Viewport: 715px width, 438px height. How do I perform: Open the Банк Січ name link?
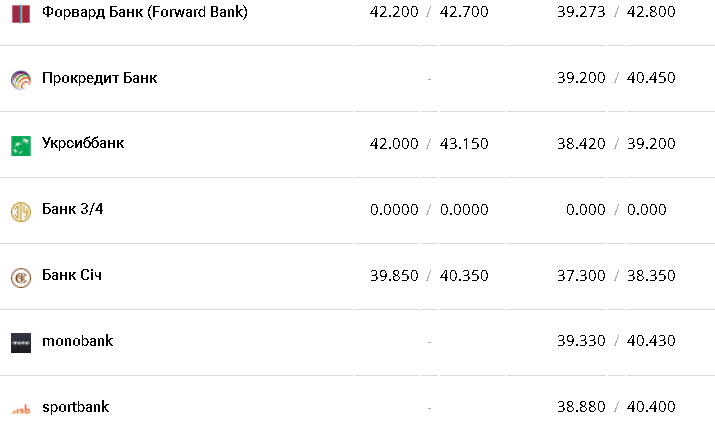click(72, 275)
